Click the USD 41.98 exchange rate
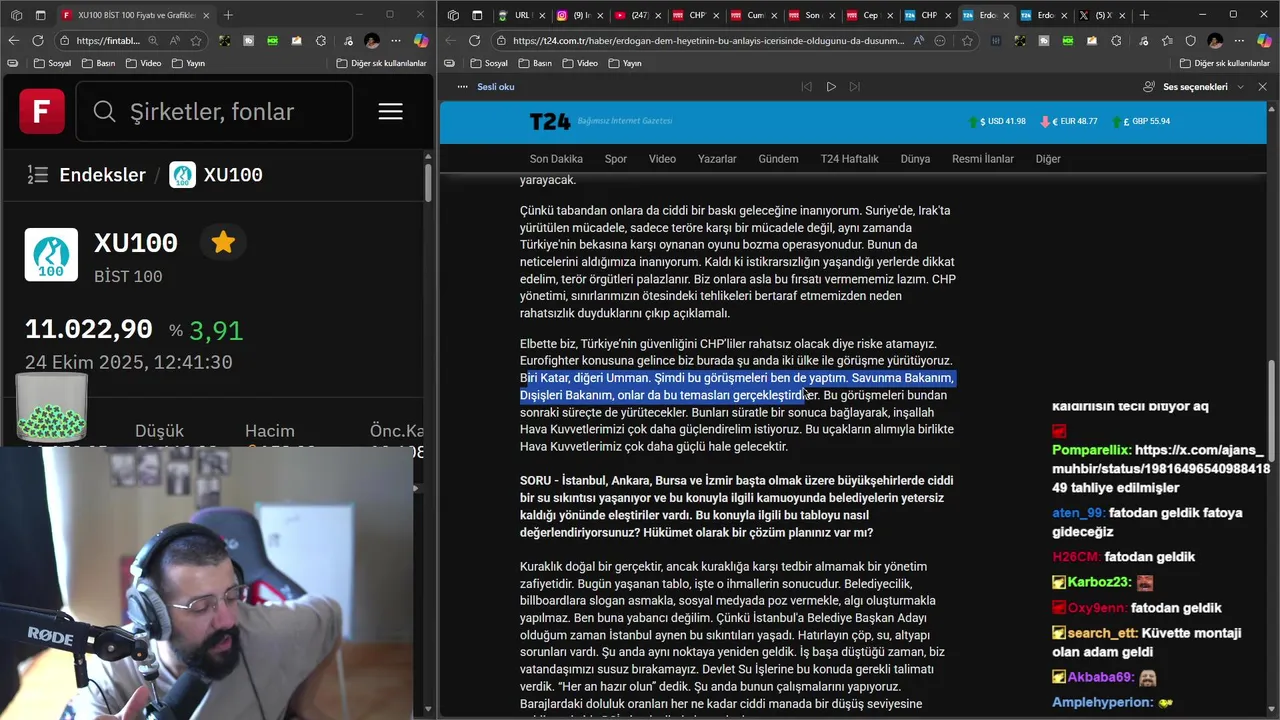Viewport: 1280px width, 720px height. [997, 121]
